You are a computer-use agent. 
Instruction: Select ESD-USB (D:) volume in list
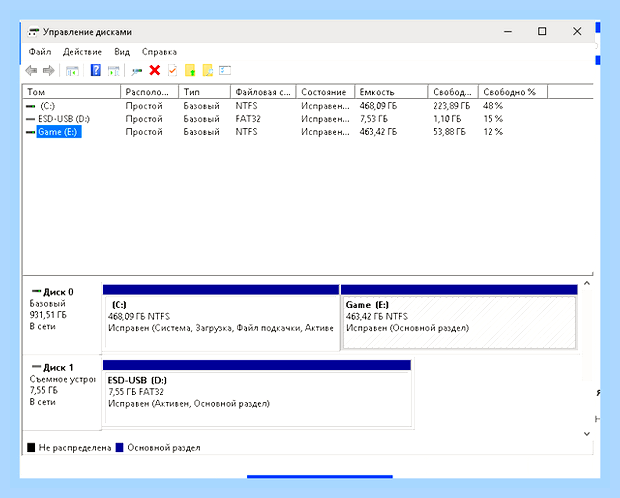pos(64,119)
